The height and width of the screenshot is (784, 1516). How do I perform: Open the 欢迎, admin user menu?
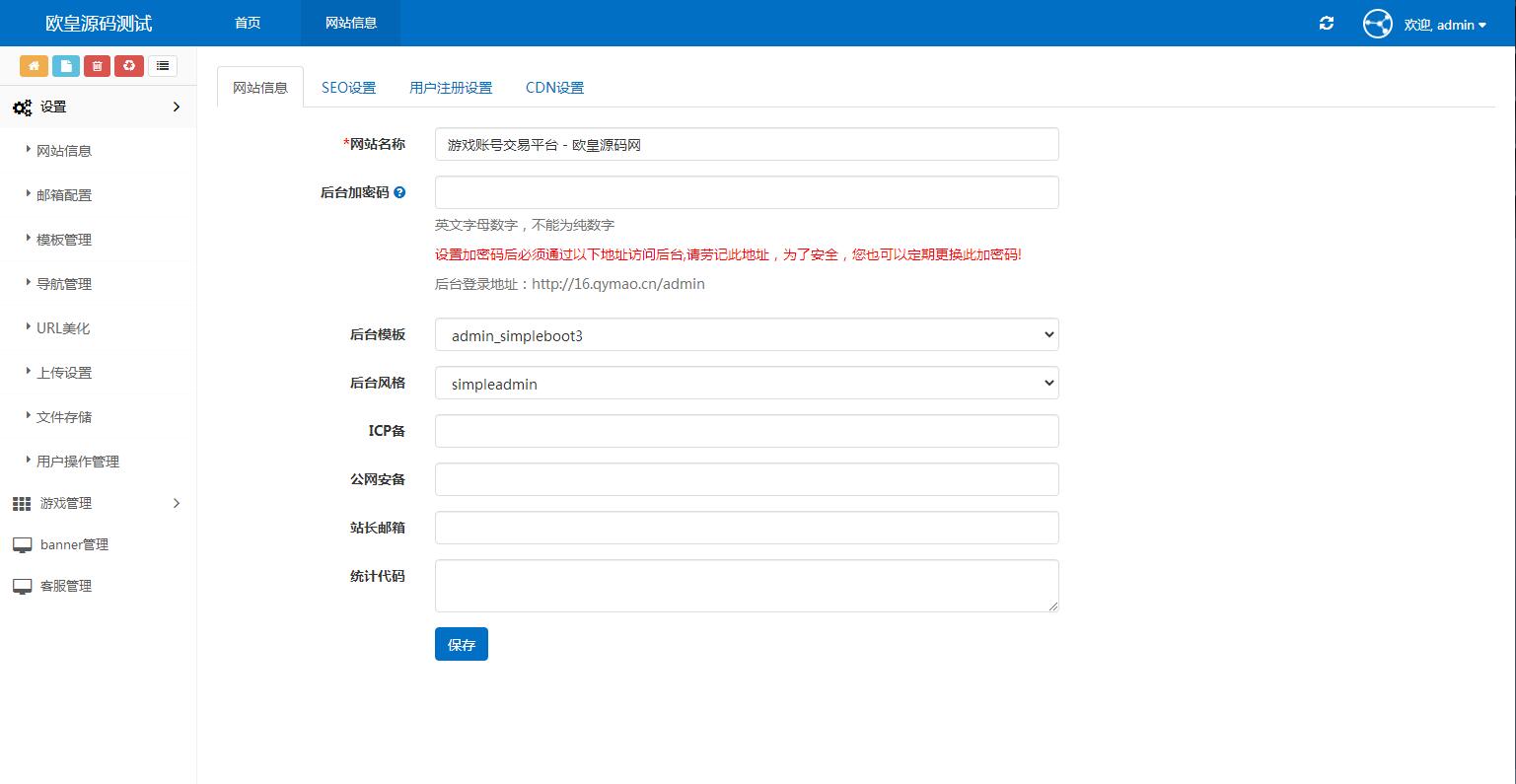pyautogui.click(x=1445, y=25)
